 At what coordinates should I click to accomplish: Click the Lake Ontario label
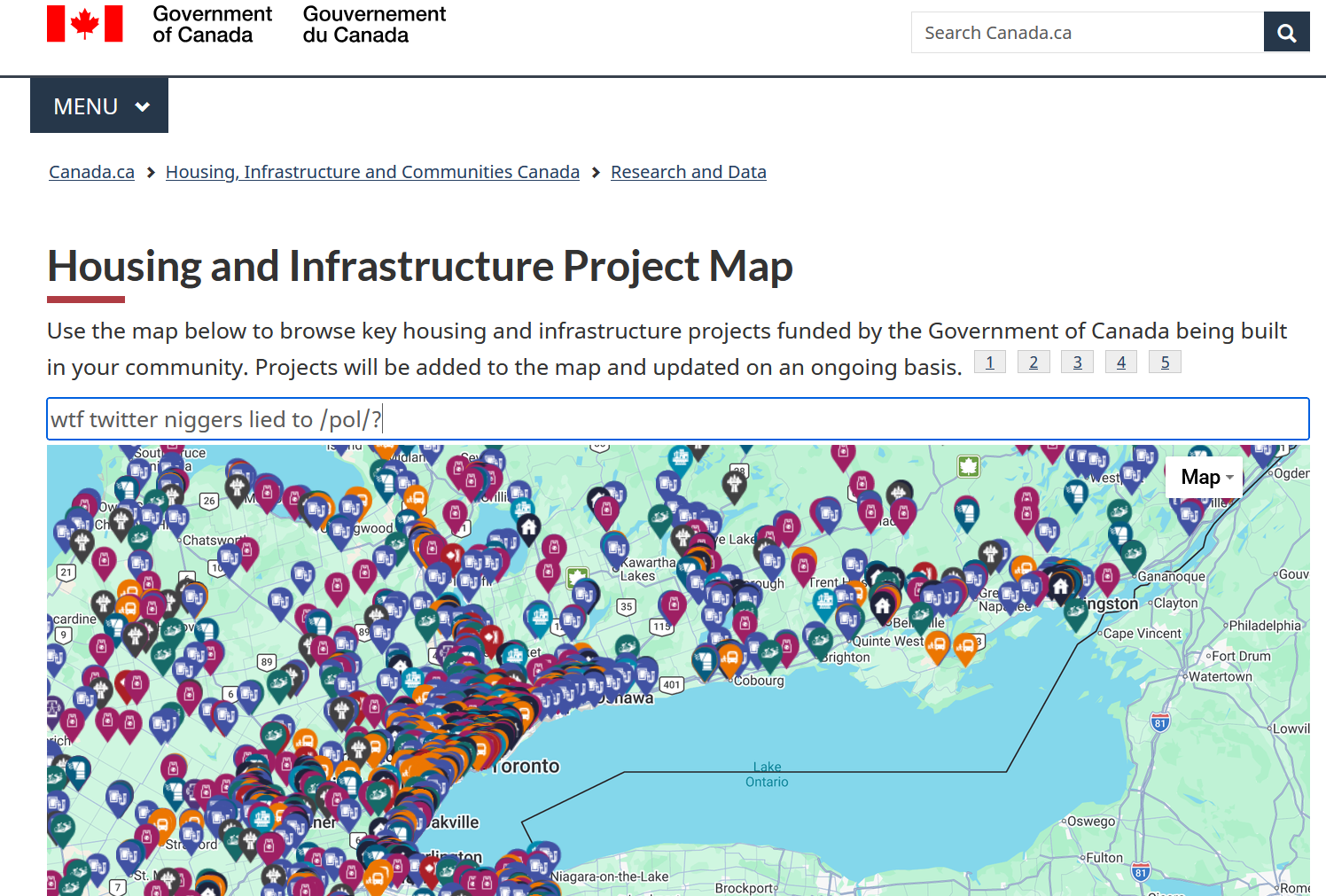coord(767,775)
